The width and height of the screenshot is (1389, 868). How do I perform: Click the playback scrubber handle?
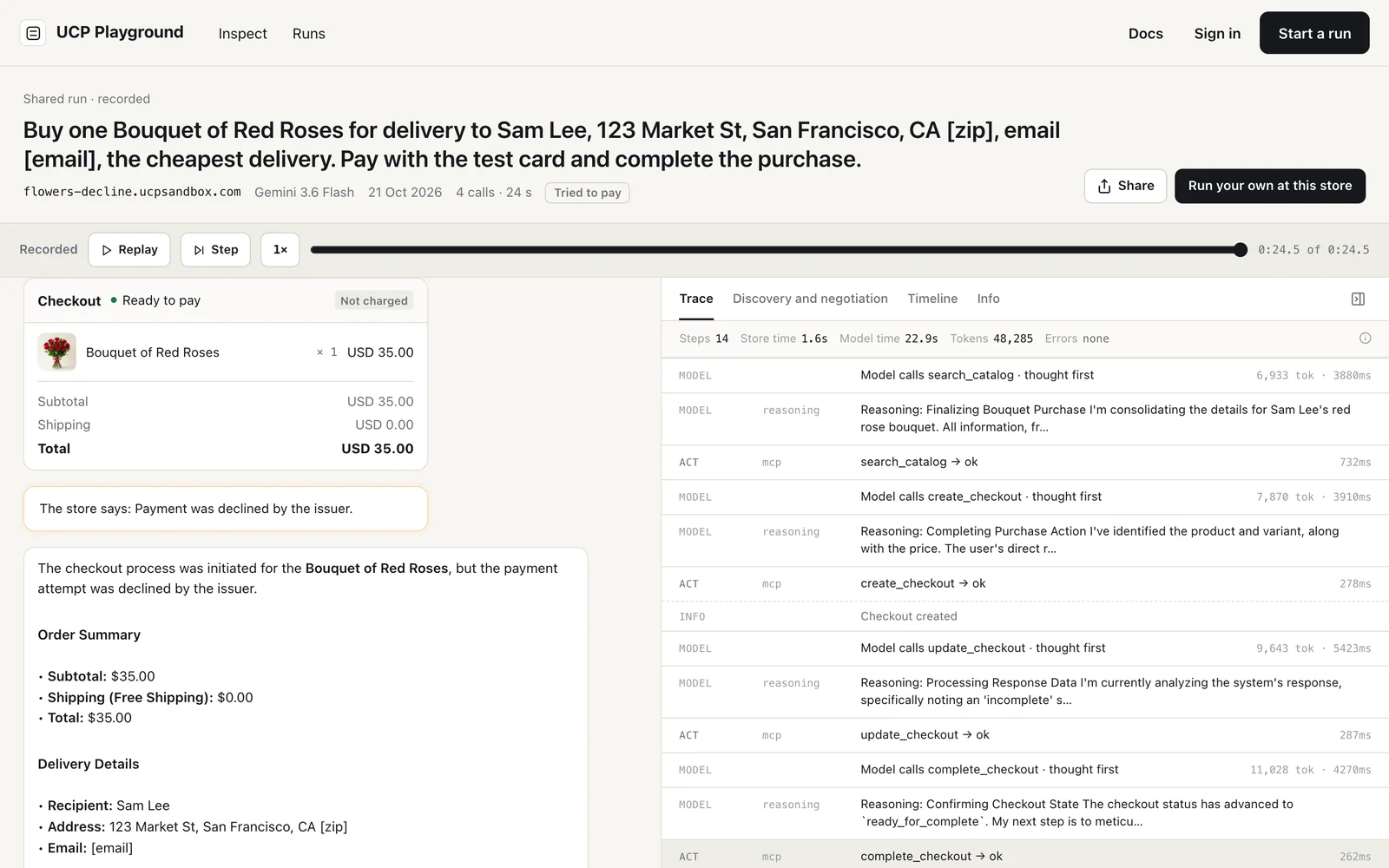coord(1241,250)
